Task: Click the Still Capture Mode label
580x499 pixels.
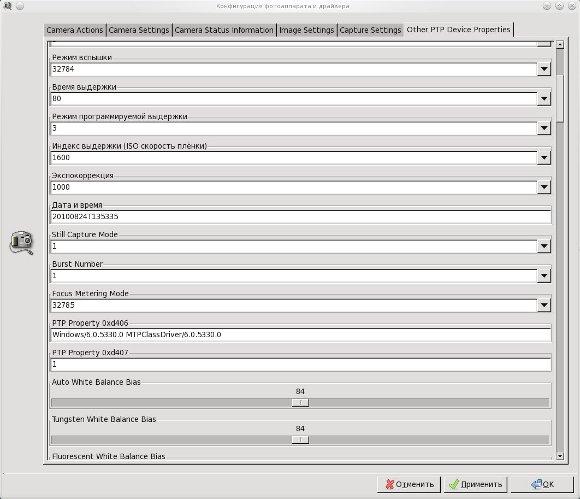Action: click(x=85, y=234)
